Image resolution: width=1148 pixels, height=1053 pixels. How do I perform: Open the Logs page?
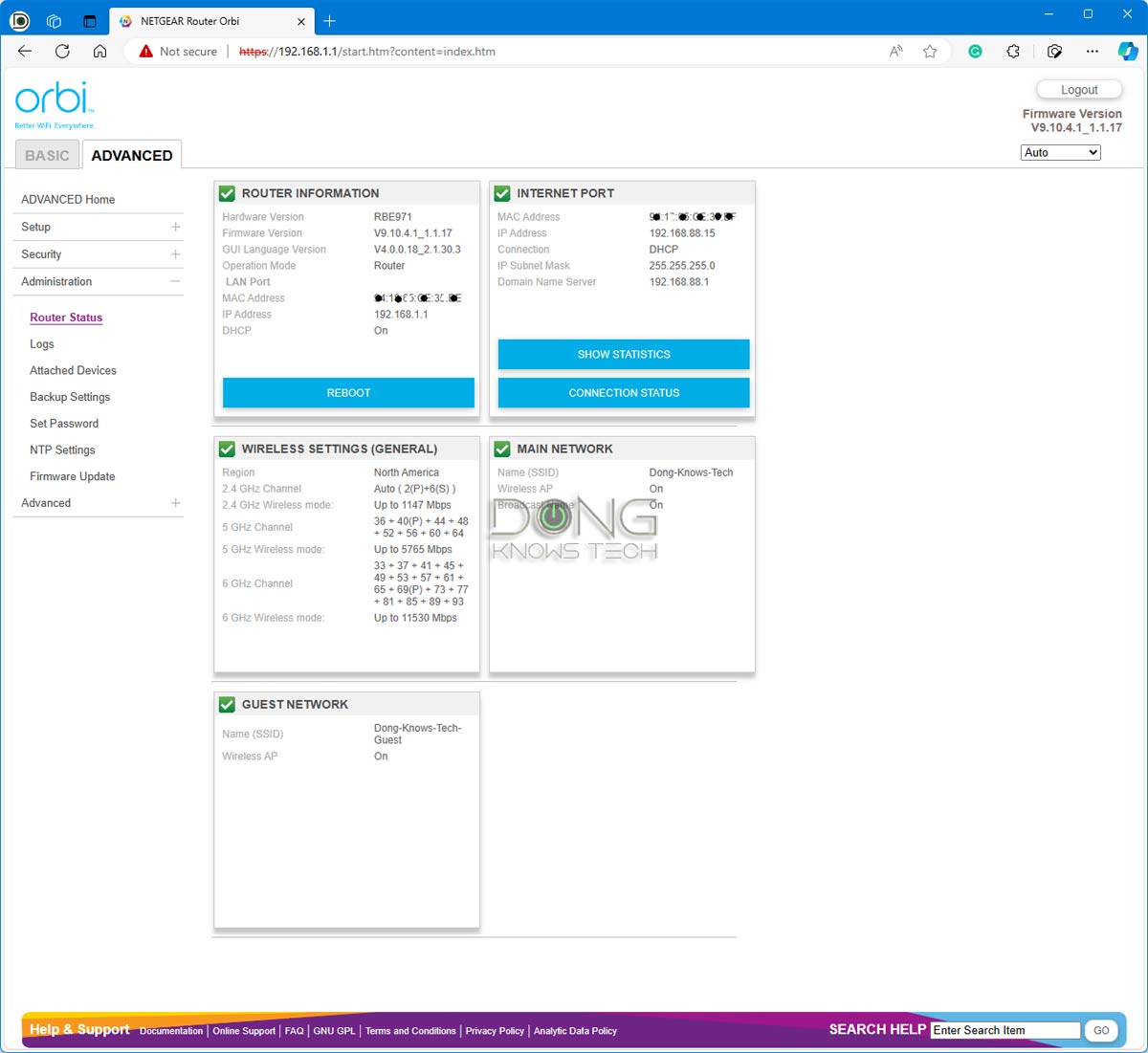coord(42,344)
